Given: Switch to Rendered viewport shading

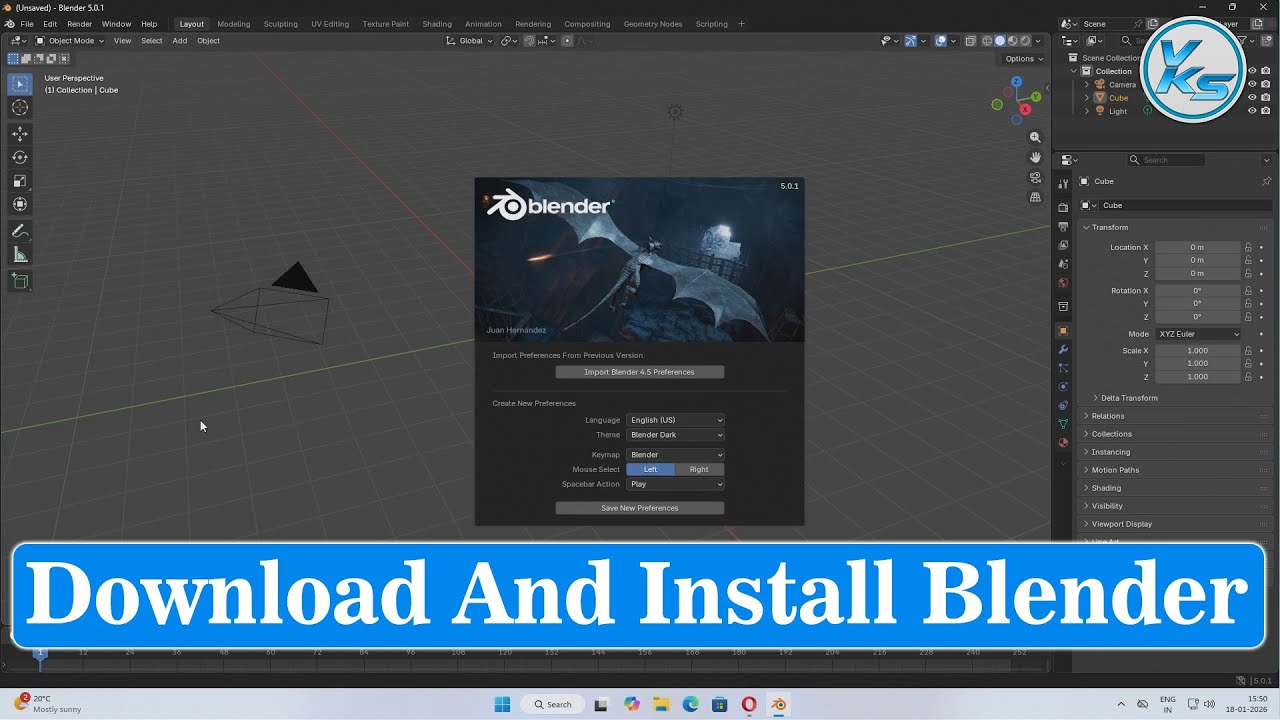Looking at the screenshot, I should tap(1024, 41).
